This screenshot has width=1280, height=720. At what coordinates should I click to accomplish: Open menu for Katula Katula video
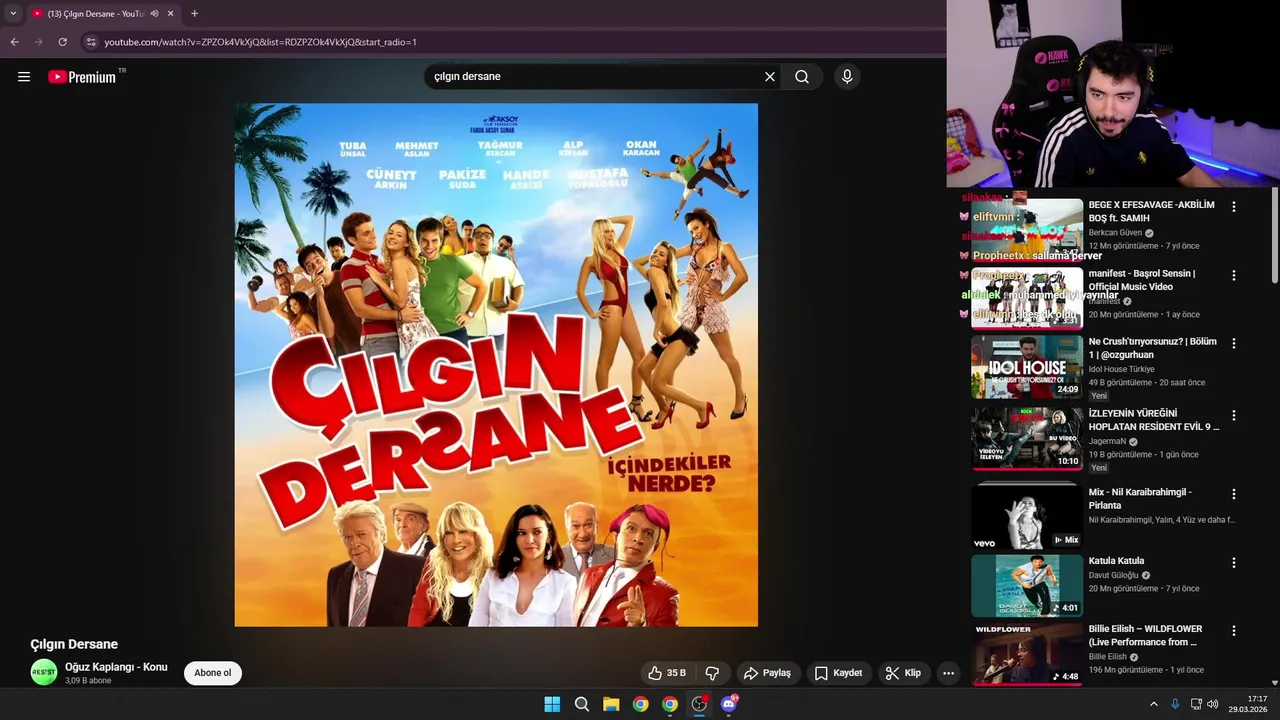click(1234, 562)
